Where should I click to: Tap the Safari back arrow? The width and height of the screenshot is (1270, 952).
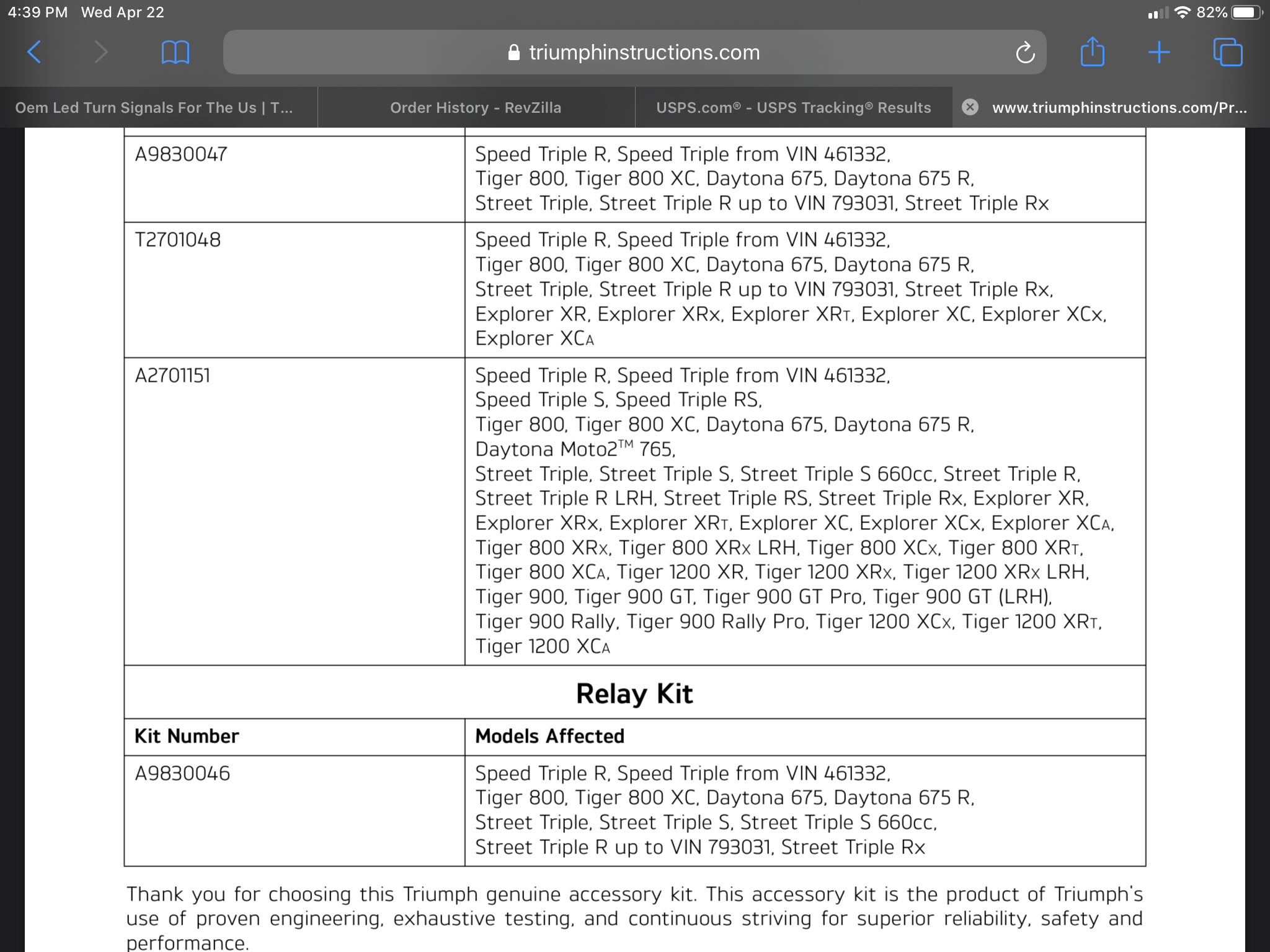pos(35,52)
